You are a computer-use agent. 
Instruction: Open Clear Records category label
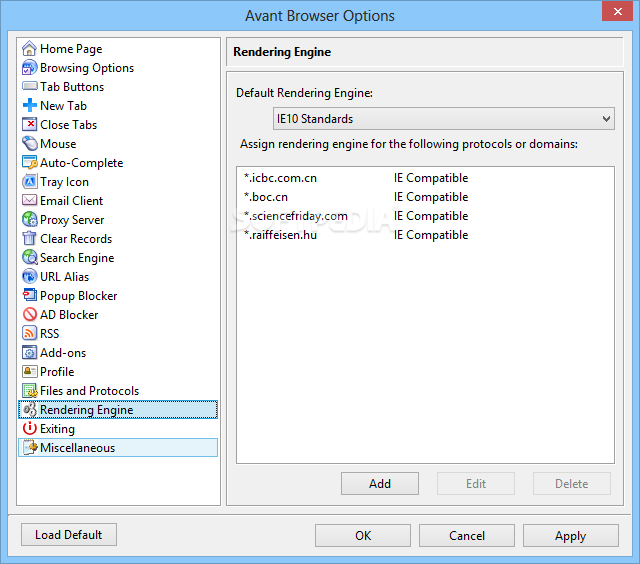click(76, 239)
